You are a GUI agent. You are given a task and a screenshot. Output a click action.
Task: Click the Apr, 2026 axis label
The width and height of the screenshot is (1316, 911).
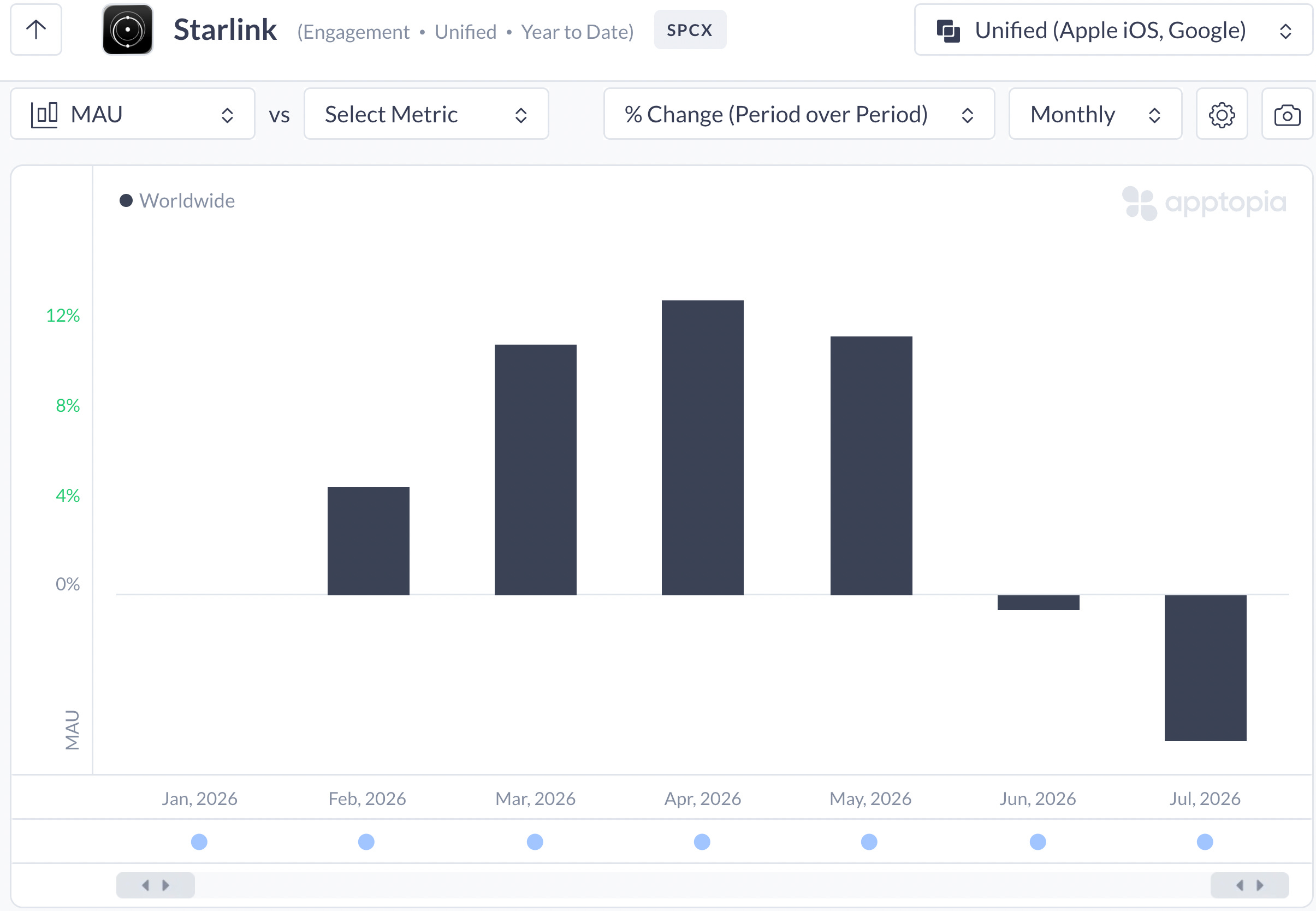click(703, 798)
